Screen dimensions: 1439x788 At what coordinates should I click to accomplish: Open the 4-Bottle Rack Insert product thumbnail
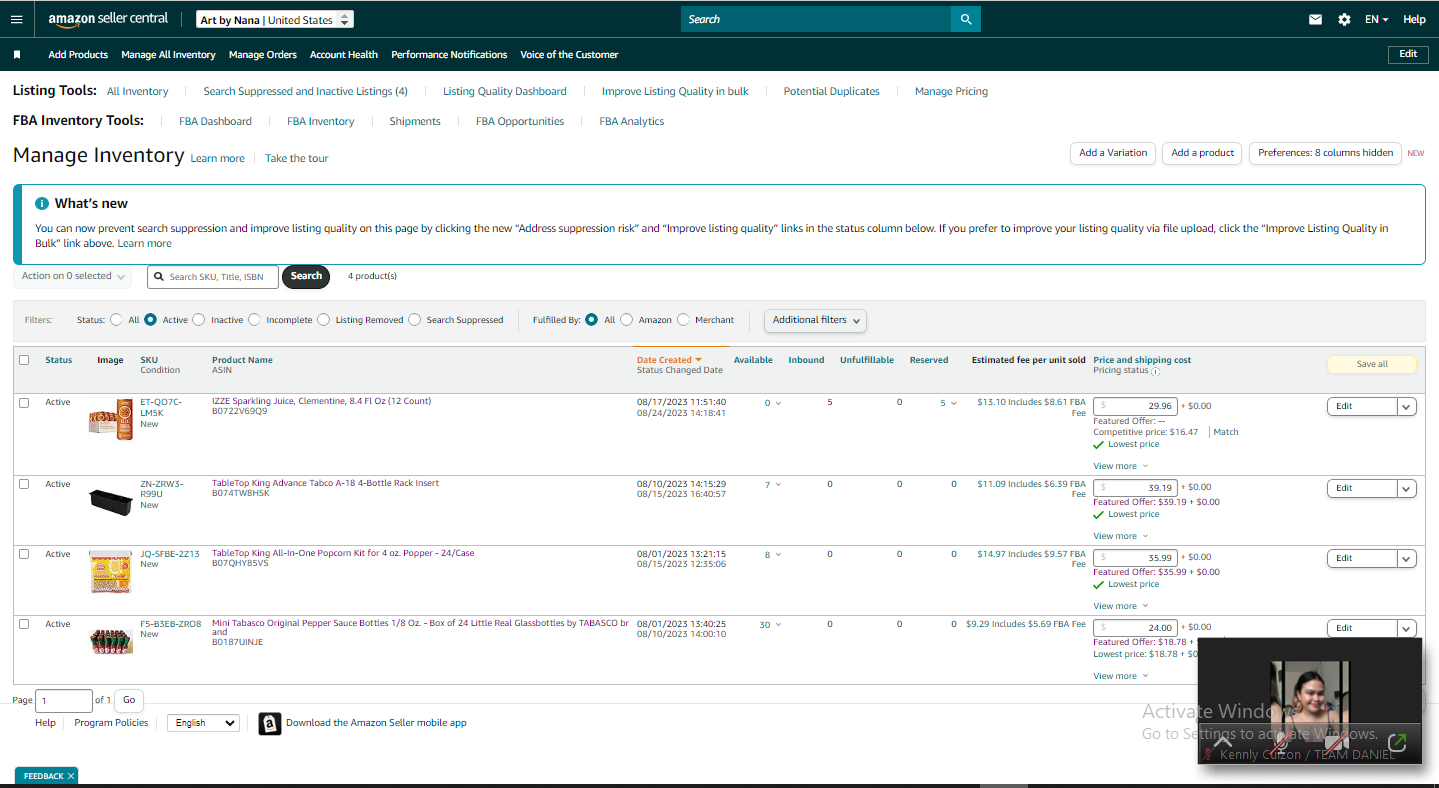click(x=110, y=500)
